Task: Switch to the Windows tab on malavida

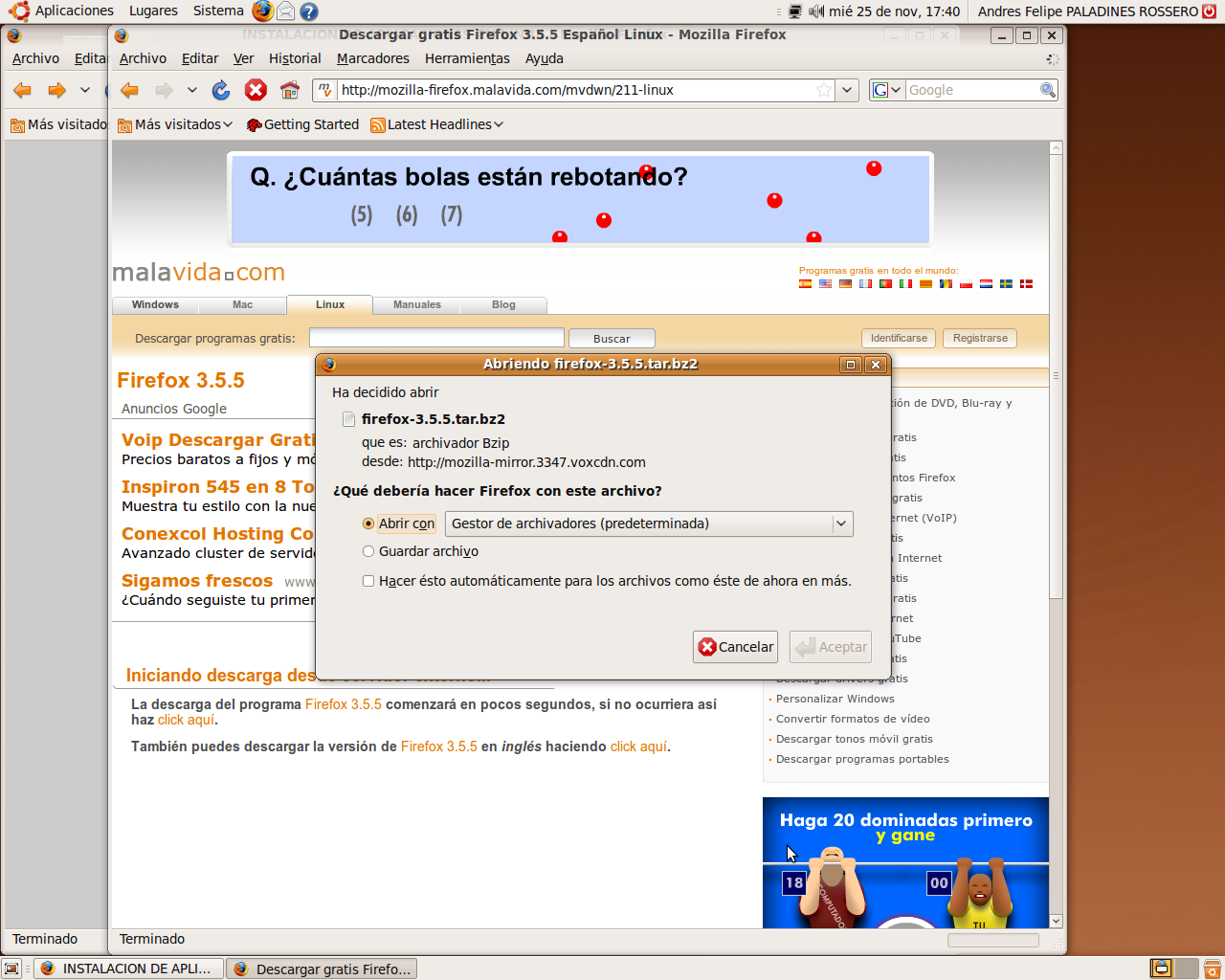Action: (155, 305)
